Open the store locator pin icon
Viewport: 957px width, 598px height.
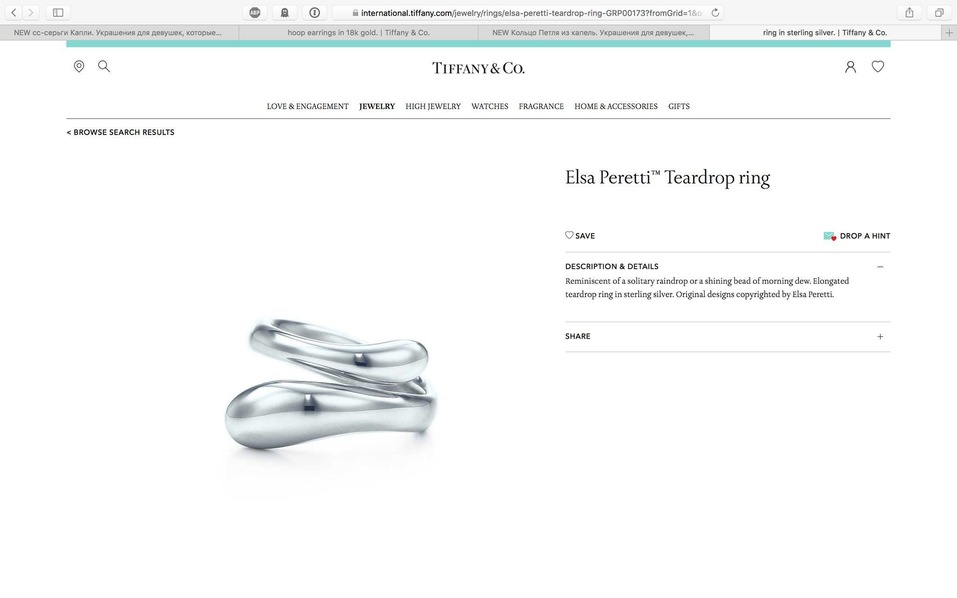tap(79, 67)
